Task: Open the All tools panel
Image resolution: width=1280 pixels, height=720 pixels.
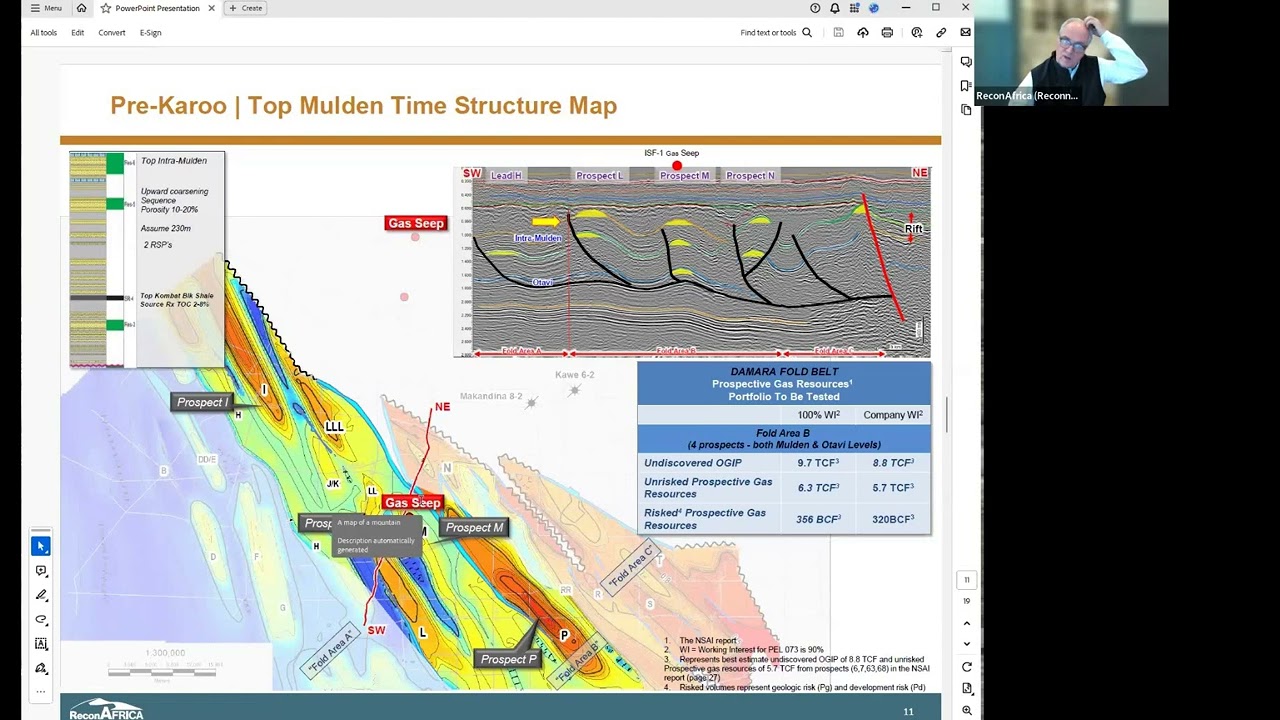Action: (44, 33)
